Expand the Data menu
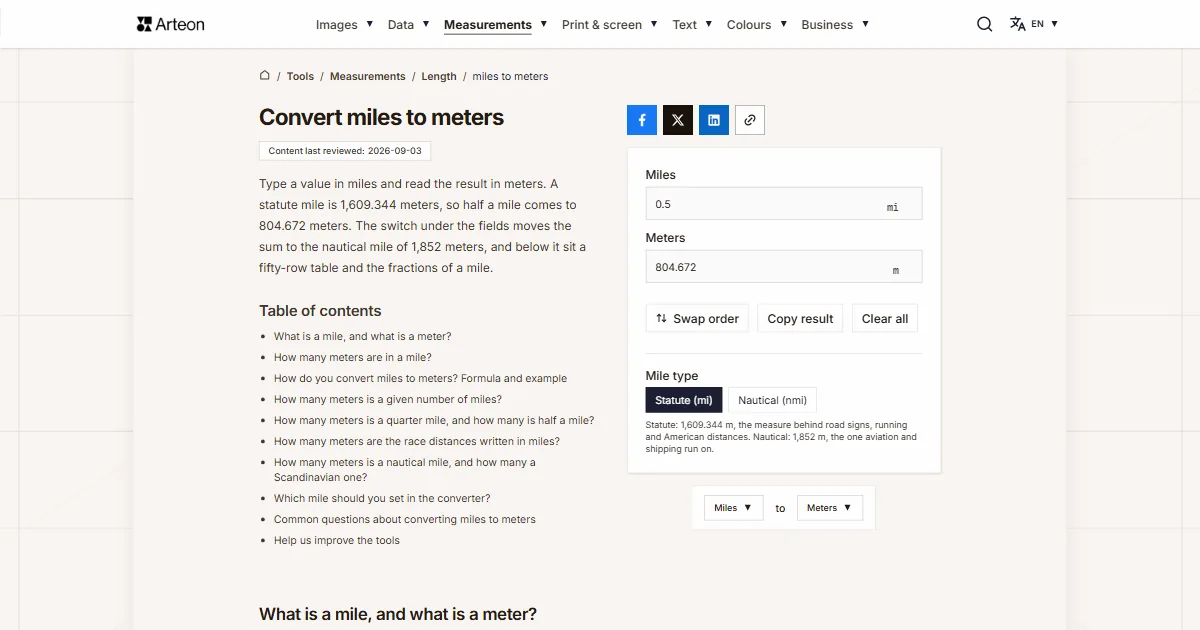 pos(409,24)
